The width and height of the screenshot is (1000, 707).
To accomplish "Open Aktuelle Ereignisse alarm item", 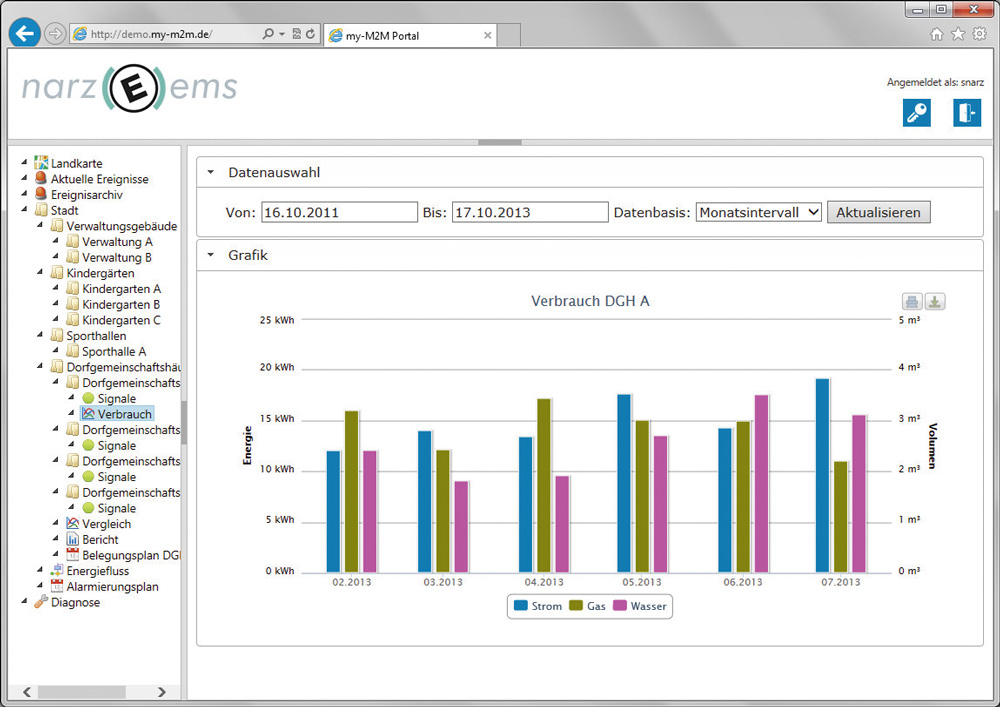I will coord(99,179).
